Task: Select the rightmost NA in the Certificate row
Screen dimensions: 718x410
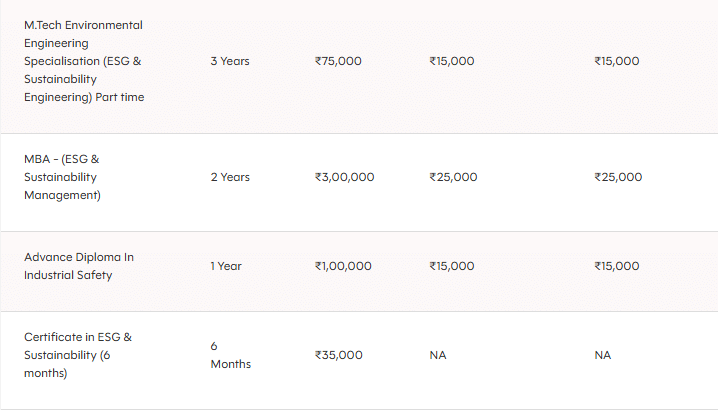Action: point(602,355)
